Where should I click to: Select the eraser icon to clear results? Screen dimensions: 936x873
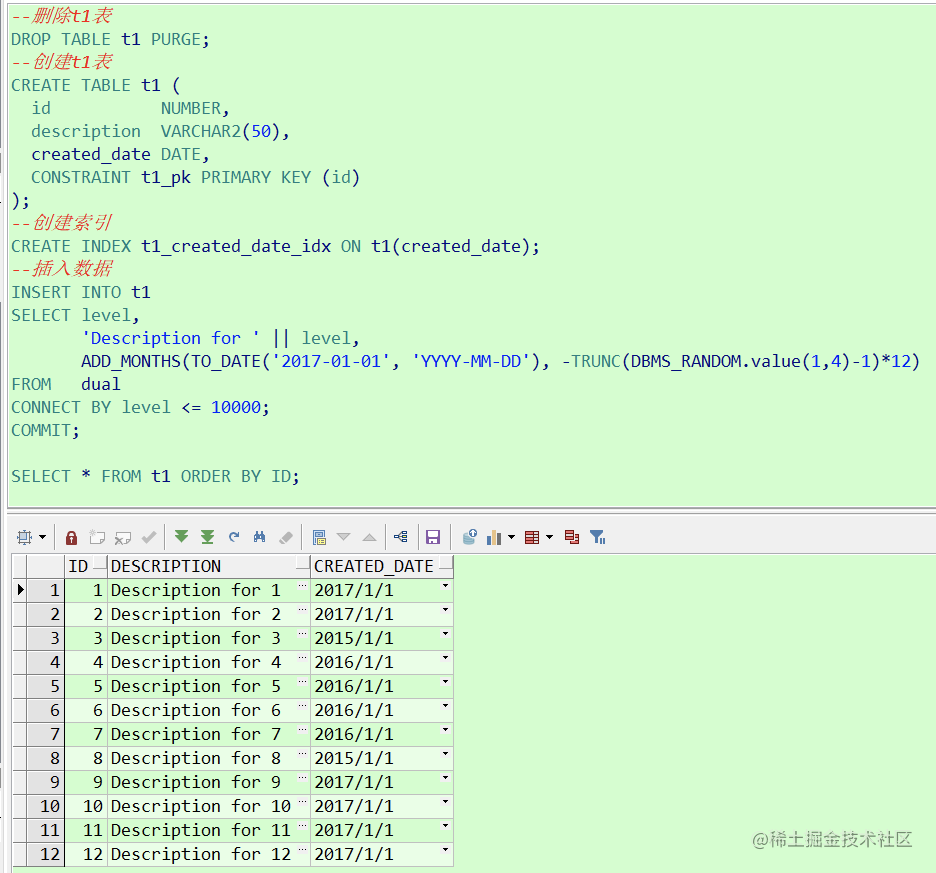click(285, 537)
